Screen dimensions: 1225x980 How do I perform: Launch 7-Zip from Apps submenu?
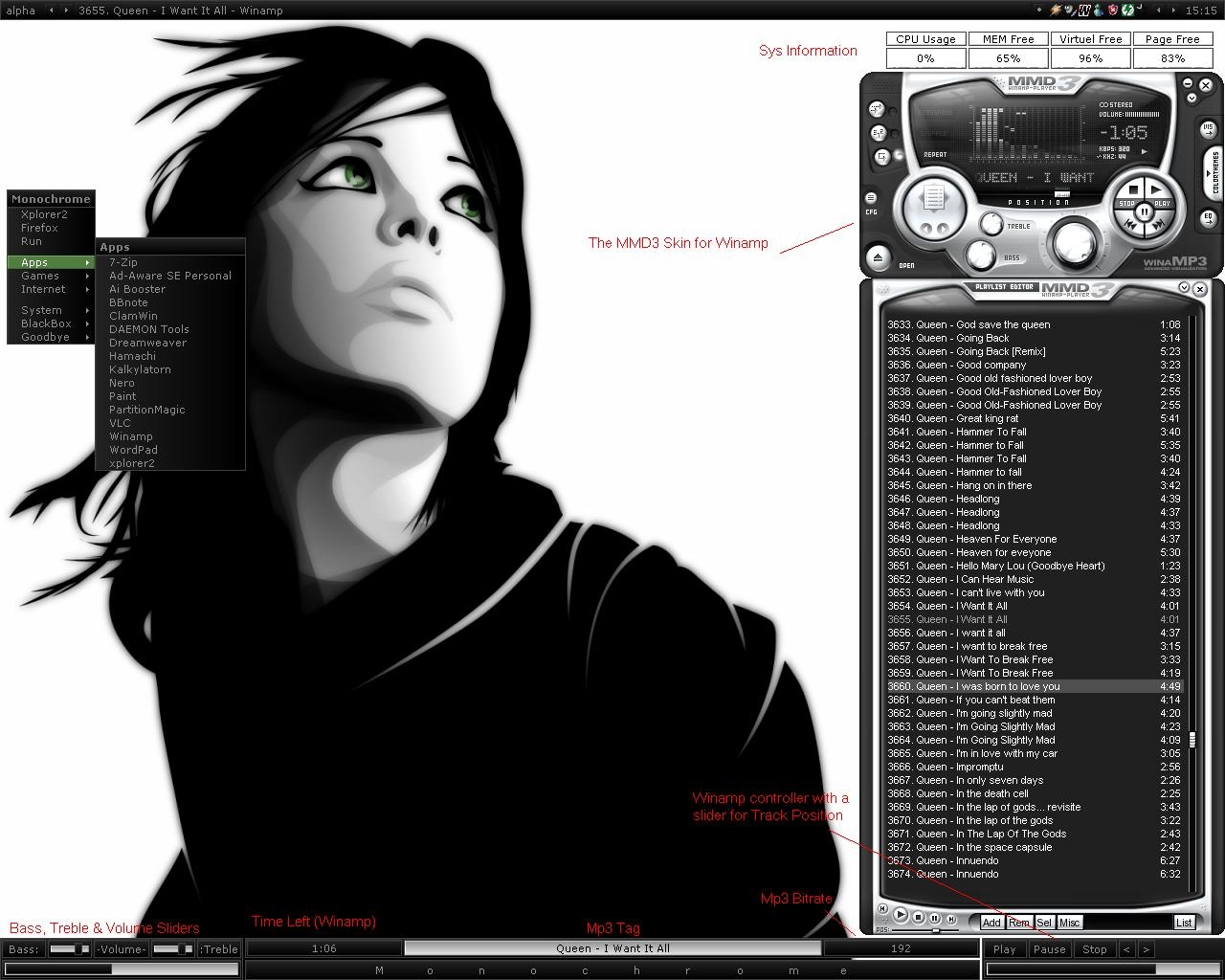(170, 262)
